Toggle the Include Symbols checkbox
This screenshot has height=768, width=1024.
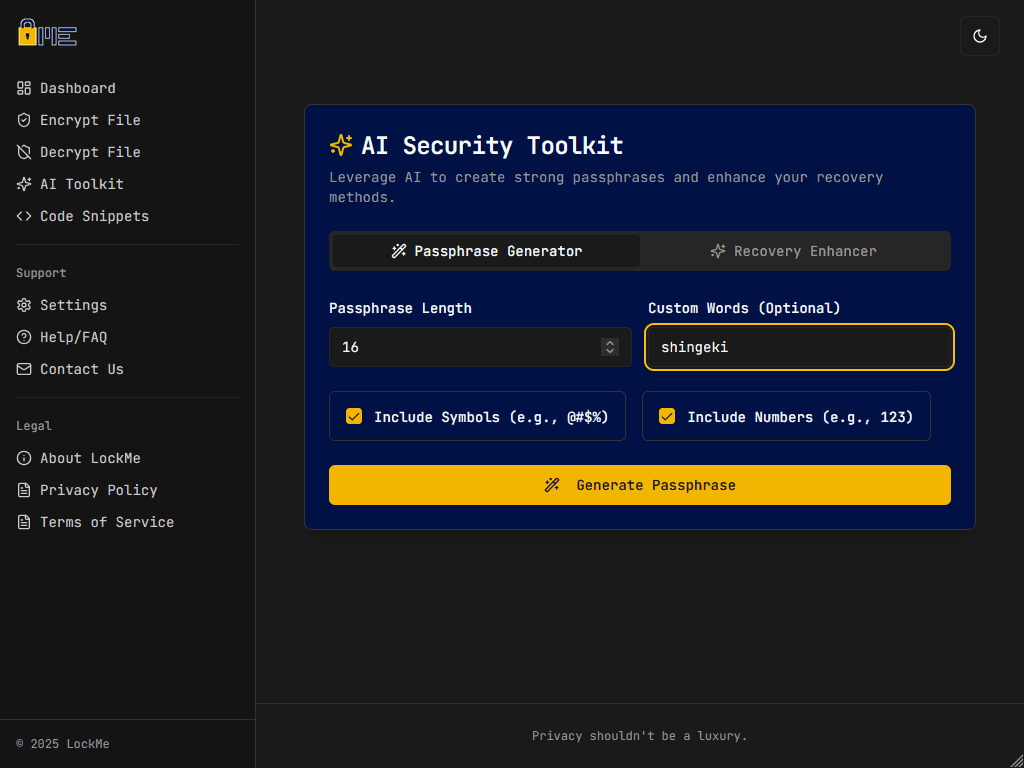(354, 416)
